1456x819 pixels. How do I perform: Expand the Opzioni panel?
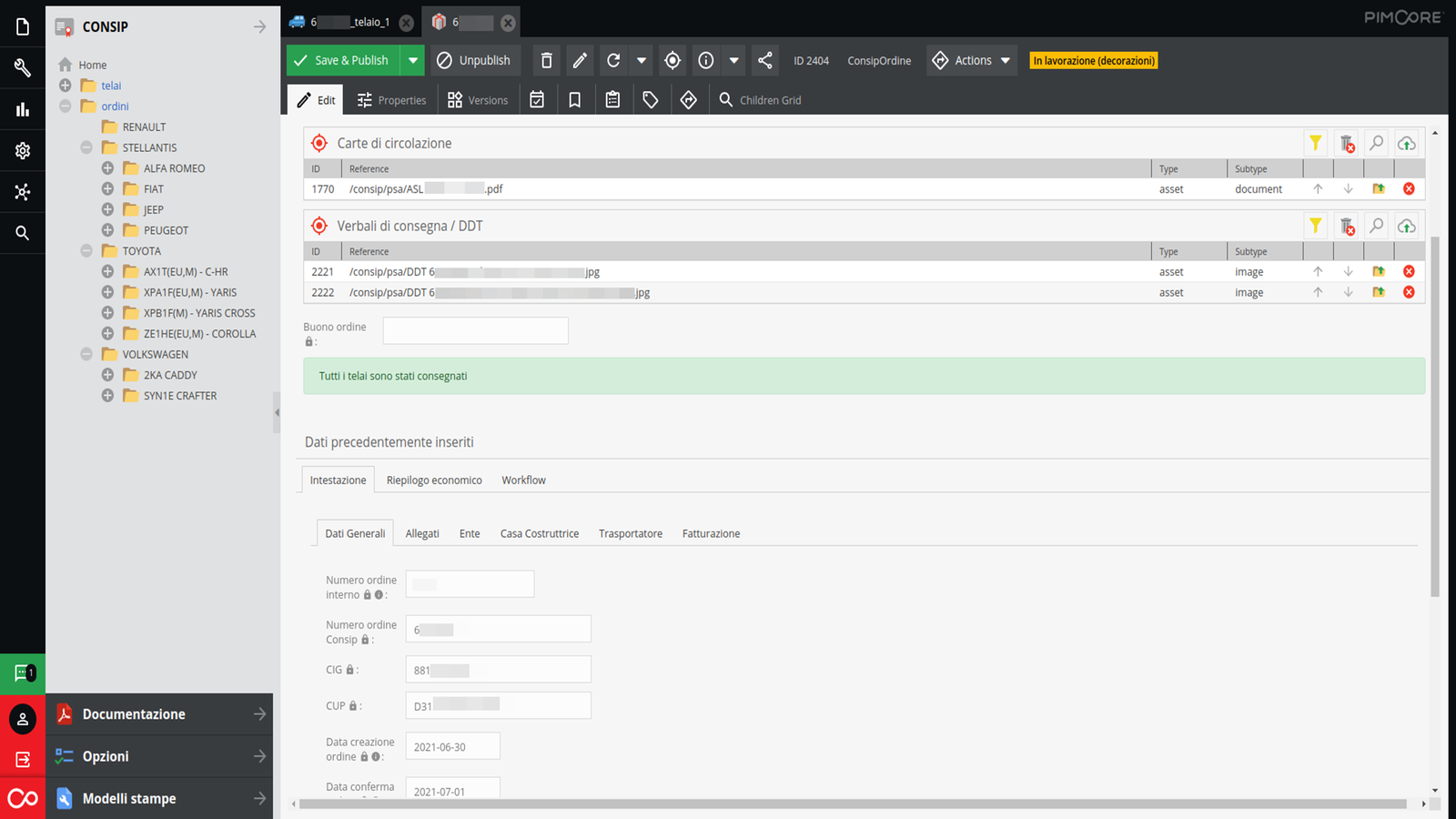[159, 756]
